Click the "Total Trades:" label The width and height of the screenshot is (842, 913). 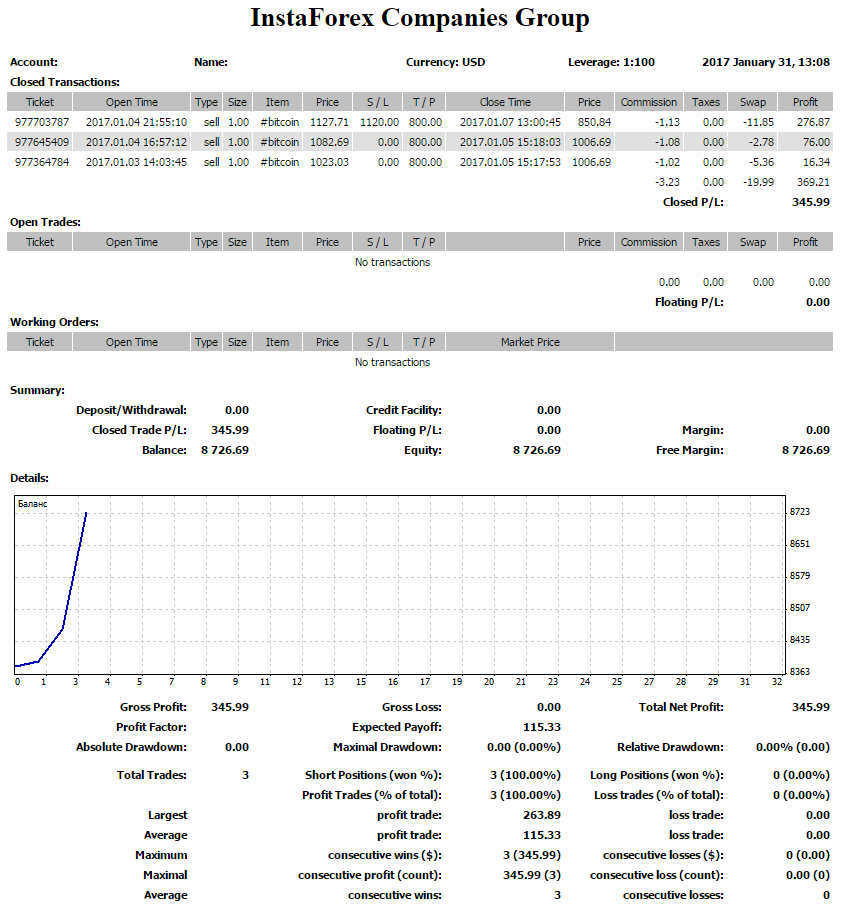[x=151, y=775]
